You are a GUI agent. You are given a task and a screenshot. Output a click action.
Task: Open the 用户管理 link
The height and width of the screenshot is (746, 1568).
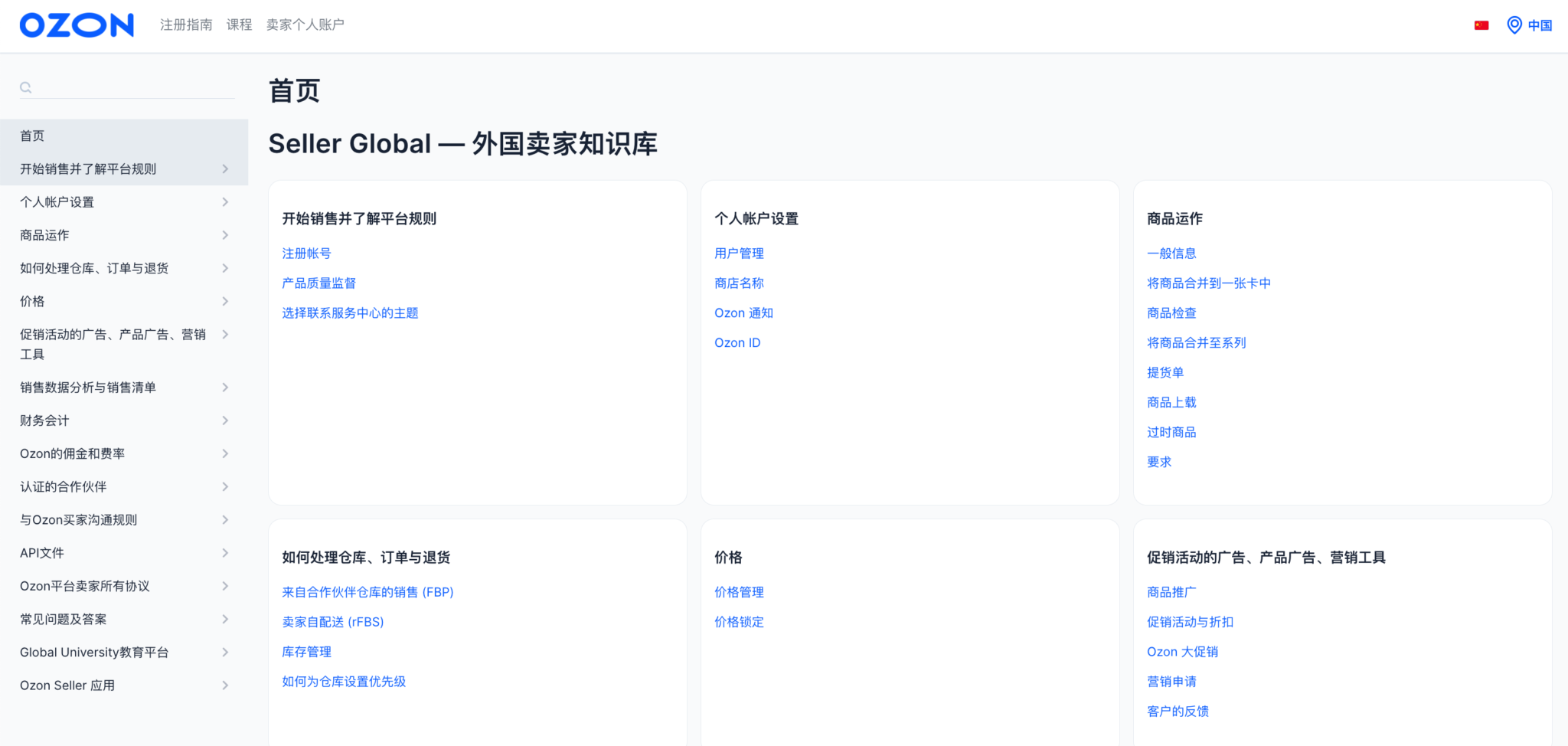738,253
